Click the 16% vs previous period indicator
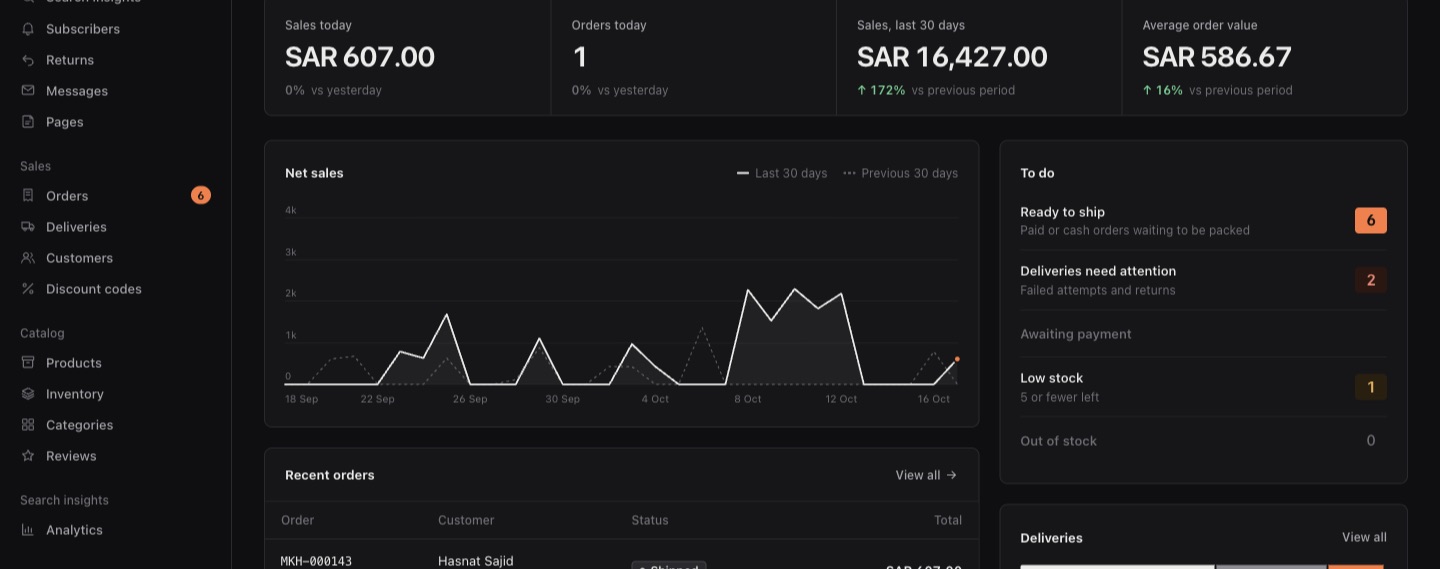Viewport: 1440px width, 569px height. pos(1218,90)
